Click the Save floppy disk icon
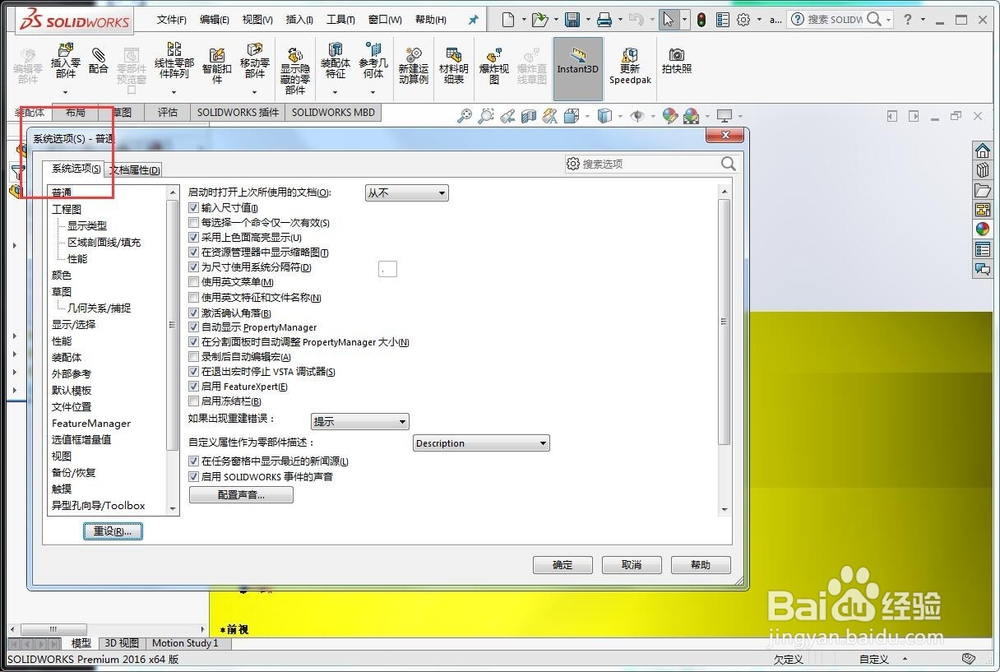 [572, 20]
